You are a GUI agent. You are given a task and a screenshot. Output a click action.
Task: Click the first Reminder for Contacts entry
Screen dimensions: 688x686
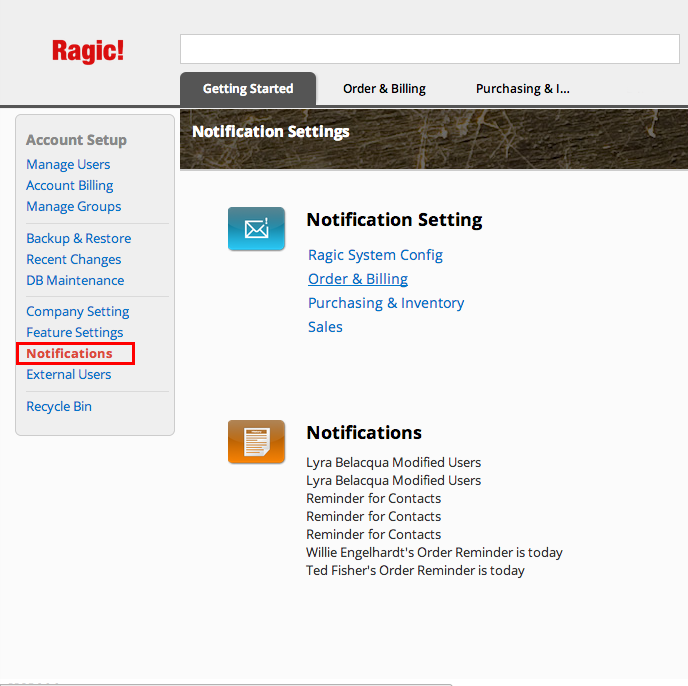[373, 498]
